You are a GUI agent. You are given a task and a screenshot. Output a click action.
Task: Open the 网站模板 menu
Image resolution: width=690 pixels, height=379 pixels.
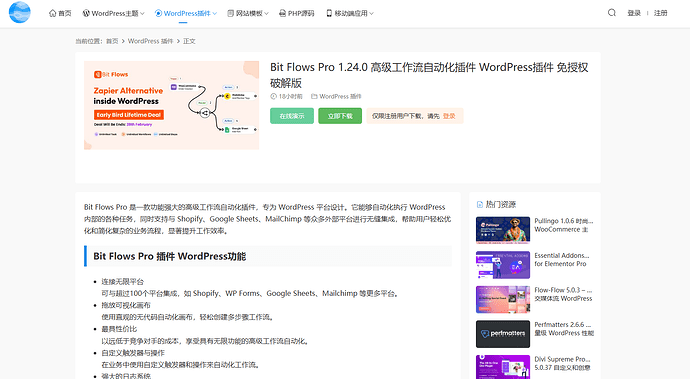click(x=248, y=13)
